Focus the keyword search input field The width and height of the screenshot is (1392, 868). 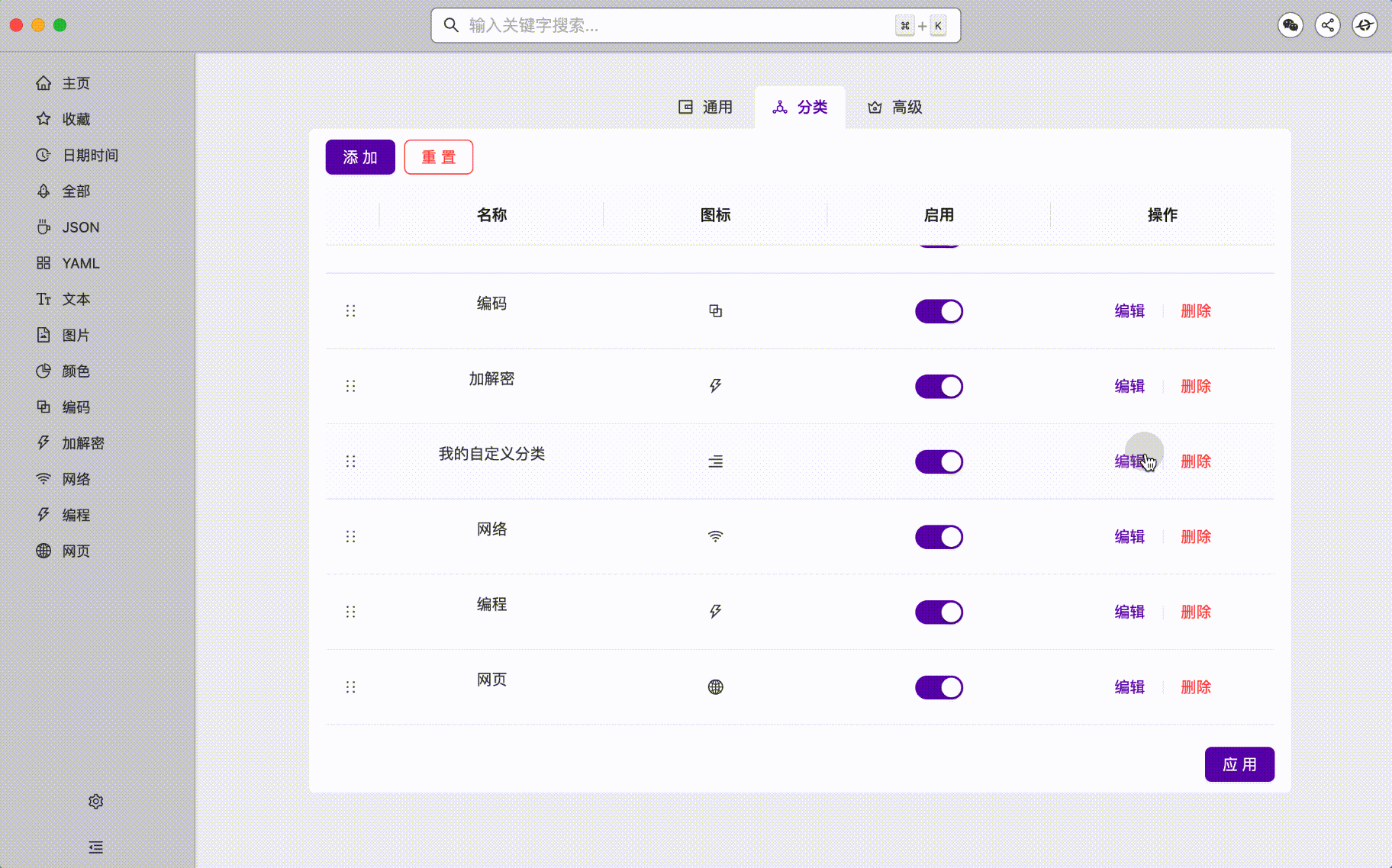tap(695, 25)
